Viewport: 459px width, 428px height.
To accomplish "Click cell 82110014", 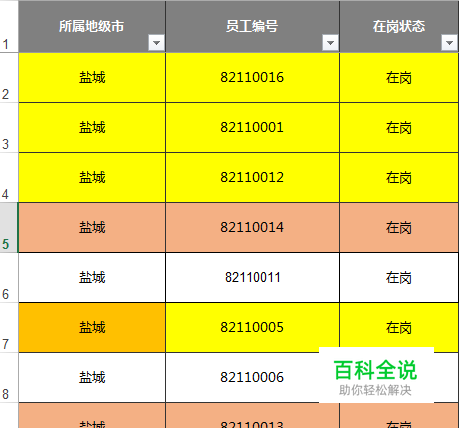I will pos(252,228).
